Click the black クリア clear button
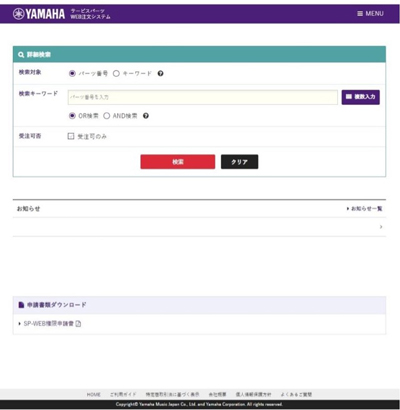 click(x=239, y=162)
